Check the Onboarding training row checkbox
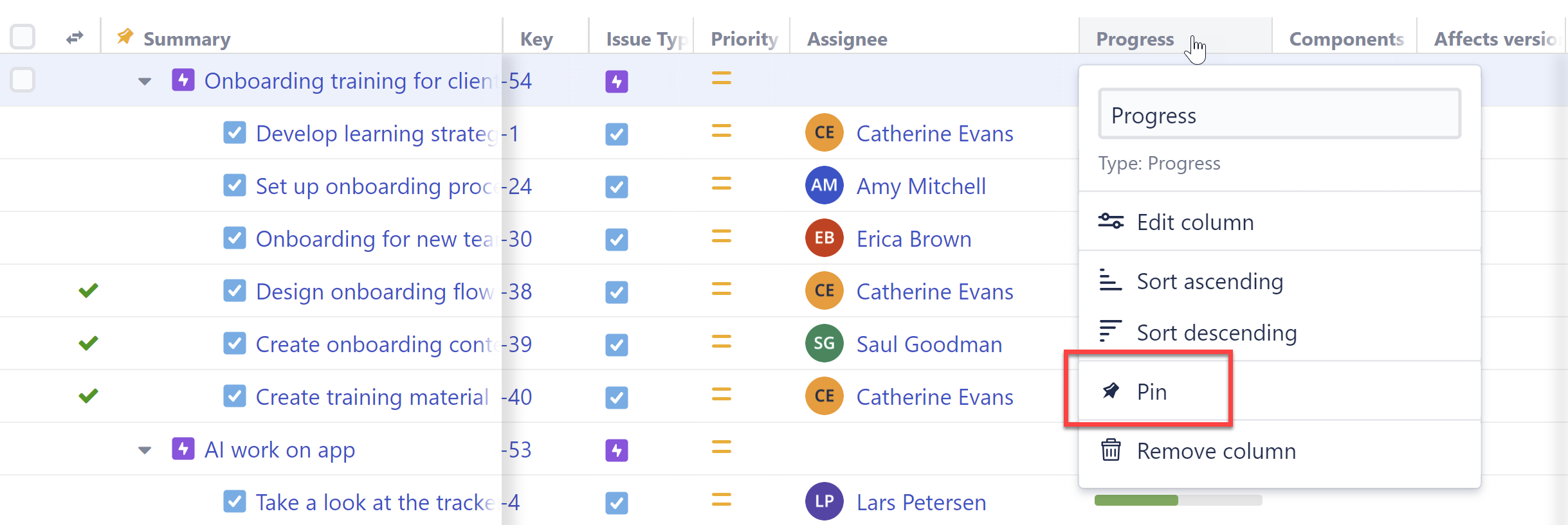1568x525 pixels. tap(23, 80)
